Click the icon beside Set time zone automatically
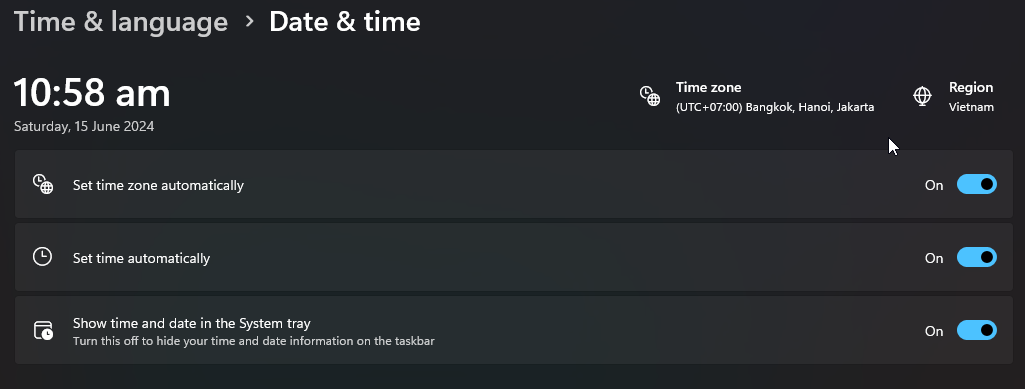1025x389 pixels. tap(43, 184)
